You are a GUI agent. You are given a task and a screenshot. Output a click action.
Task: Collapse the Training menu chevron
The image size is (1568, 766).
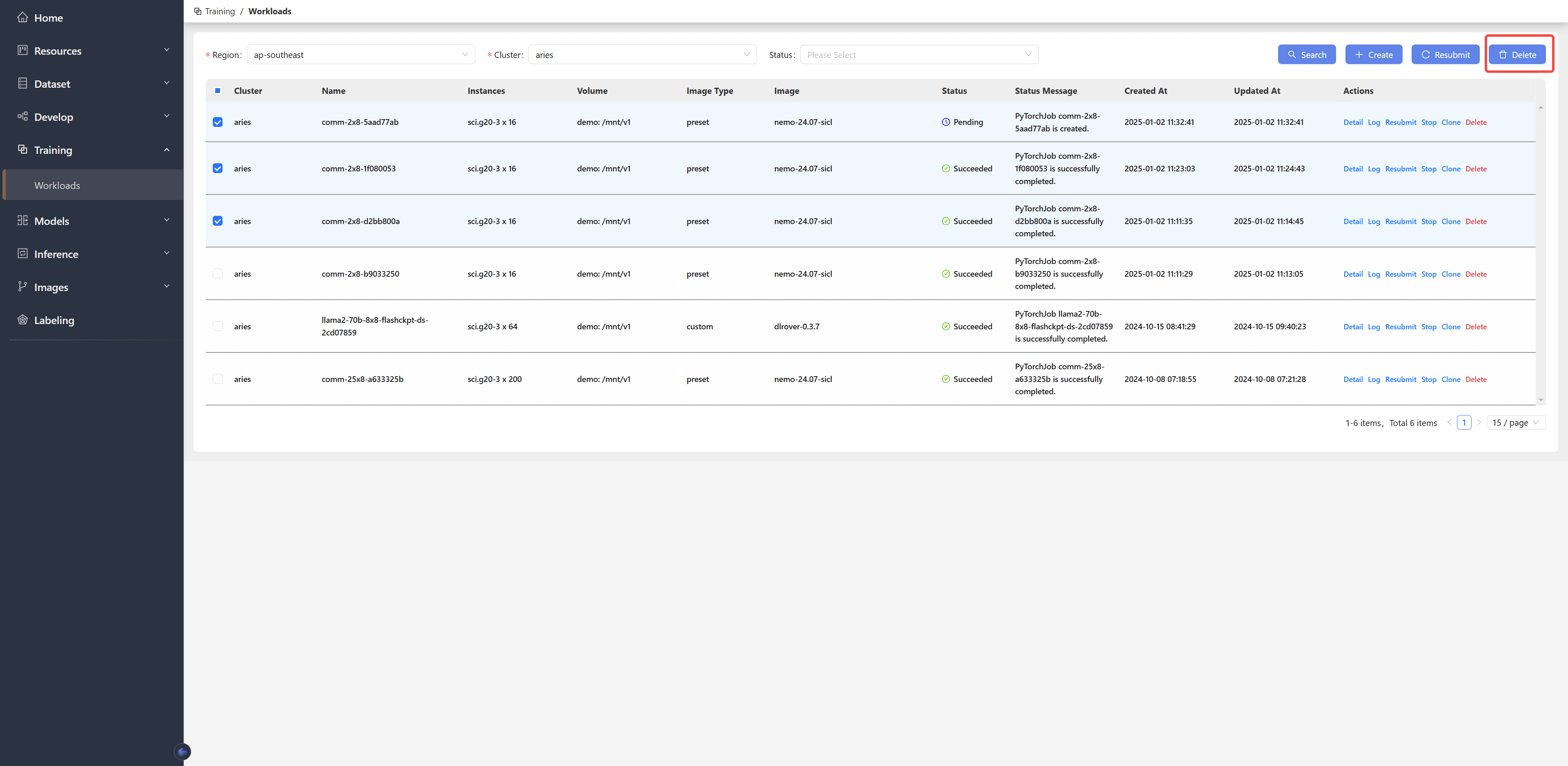pos(167,150)
